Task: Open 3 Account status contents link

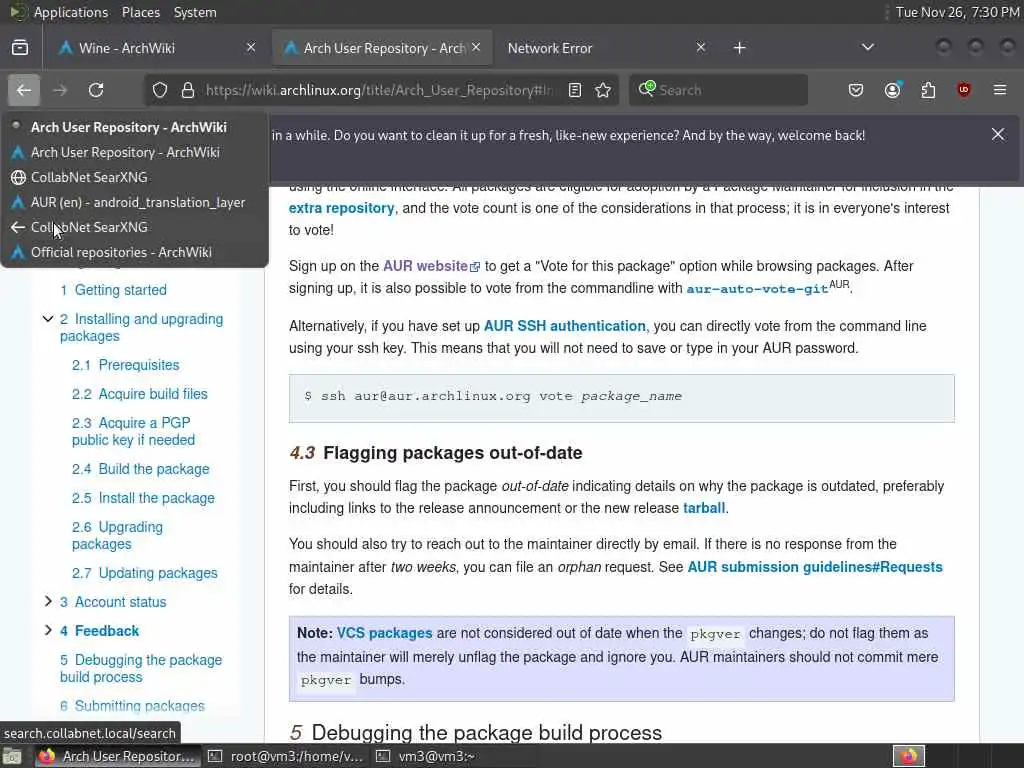Action: tap(113, 602)
